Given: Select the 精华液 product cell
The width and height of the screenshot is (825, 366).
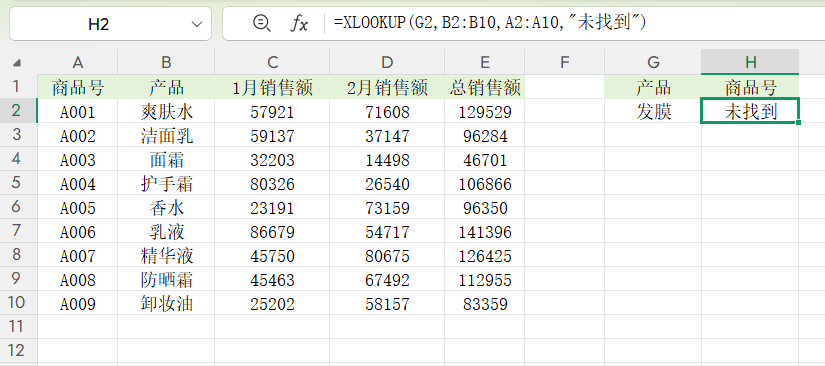Looking at the screenshot, I should (x=166, y=256).
